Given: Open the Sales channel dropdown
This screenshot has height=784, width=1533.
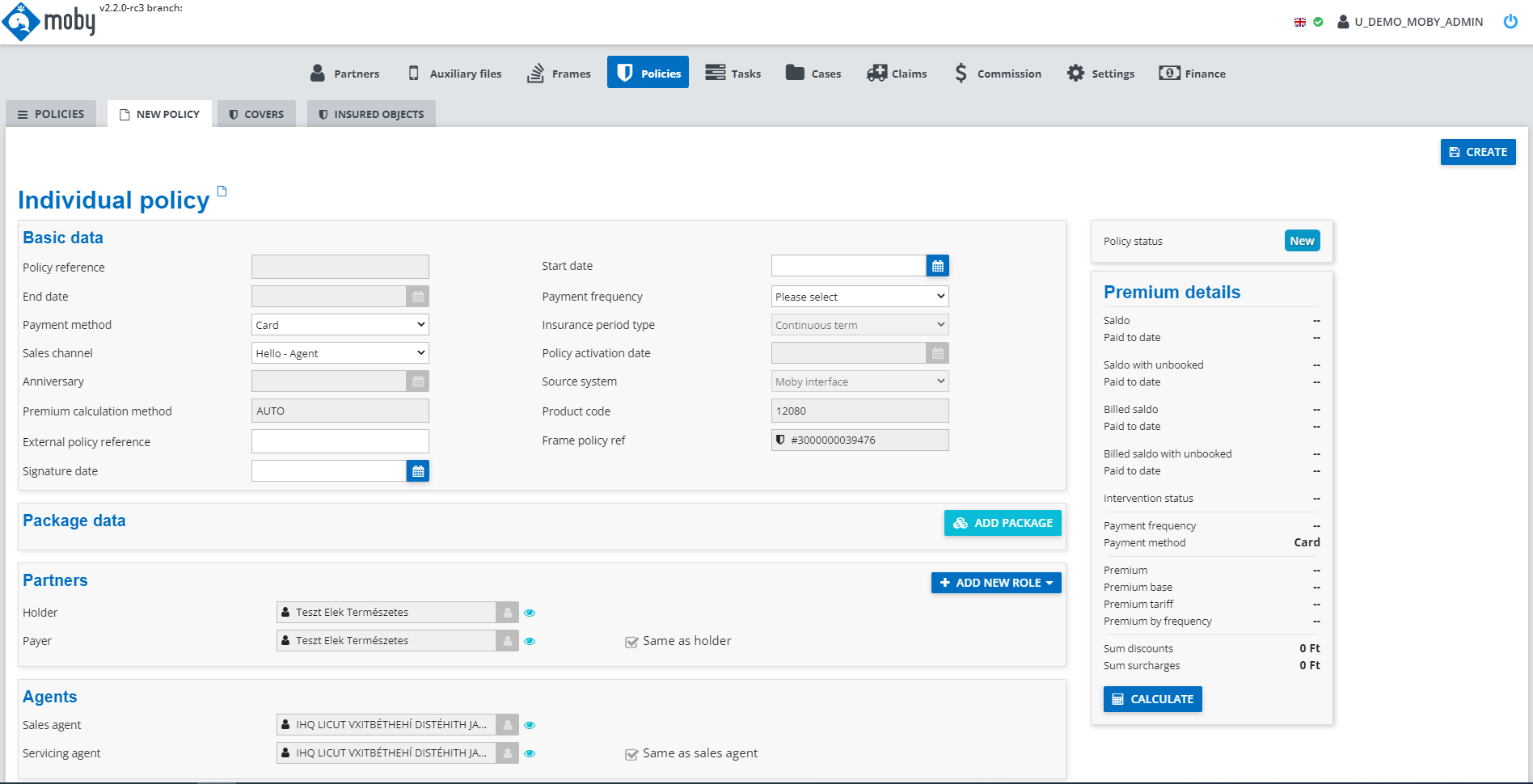Looking at the screenshot, I should 340,353.
